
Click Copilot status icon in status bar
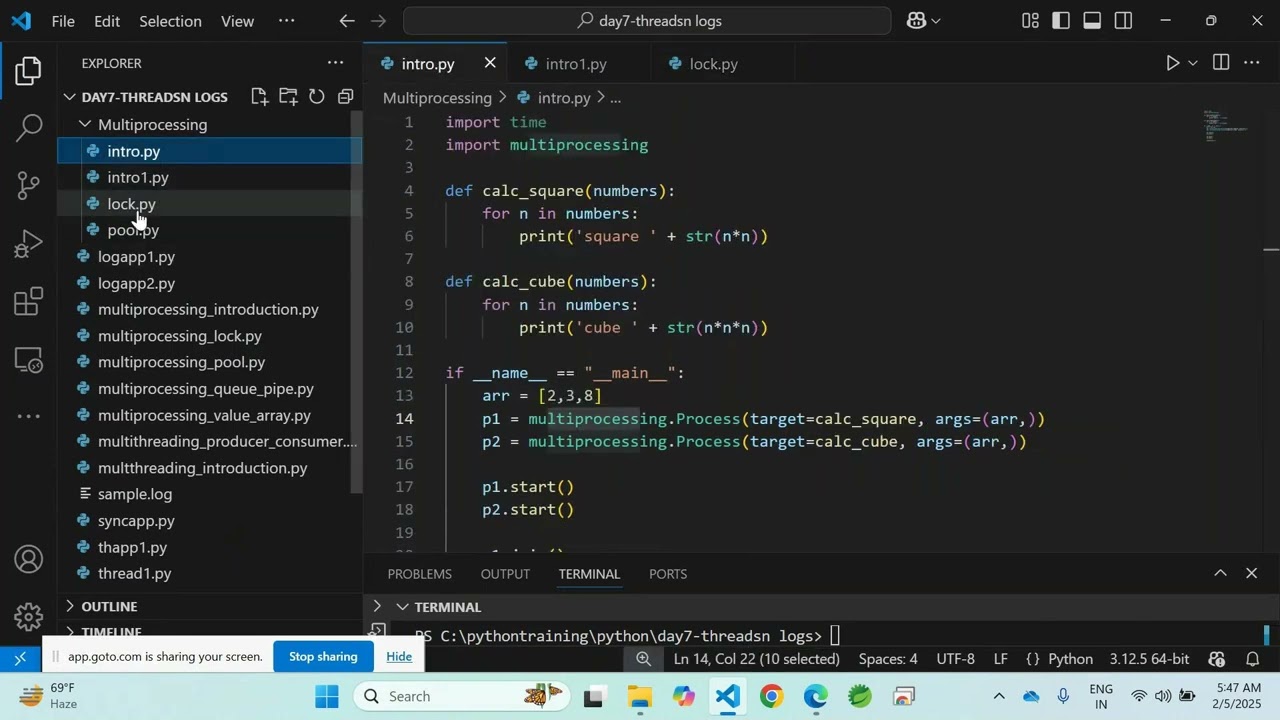click(1217, 659)
